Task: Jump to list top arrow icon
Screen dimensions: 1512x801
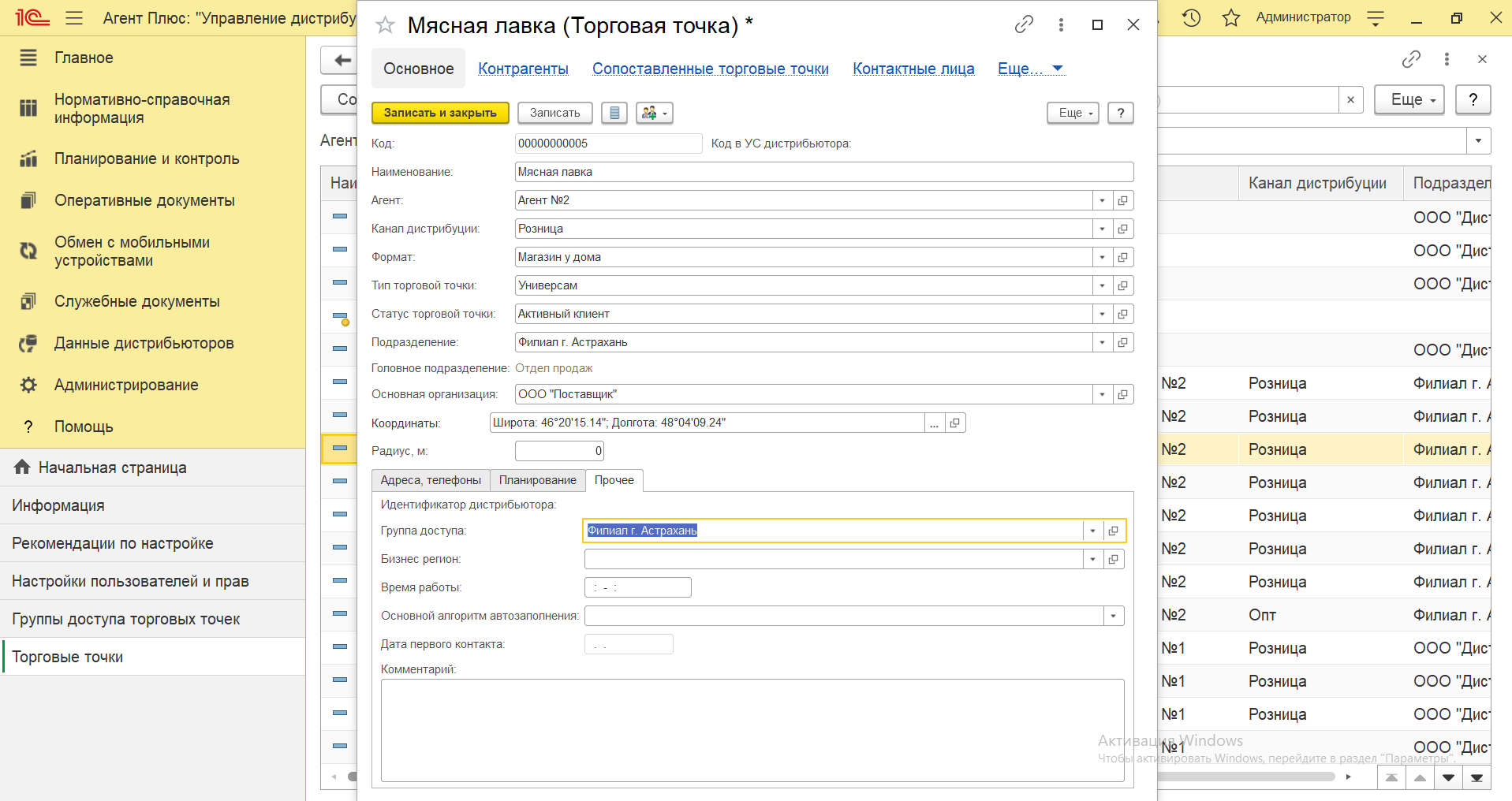Action: click(x=1391, y=778)
